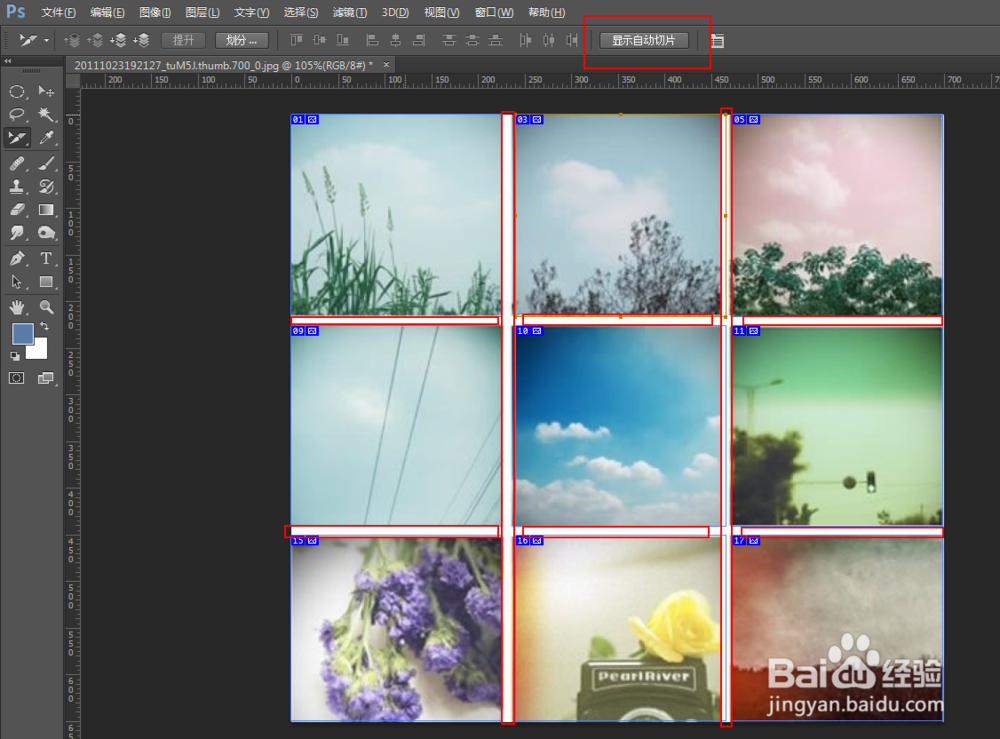Distribute slices by vertical centers

tap(472, 41)
